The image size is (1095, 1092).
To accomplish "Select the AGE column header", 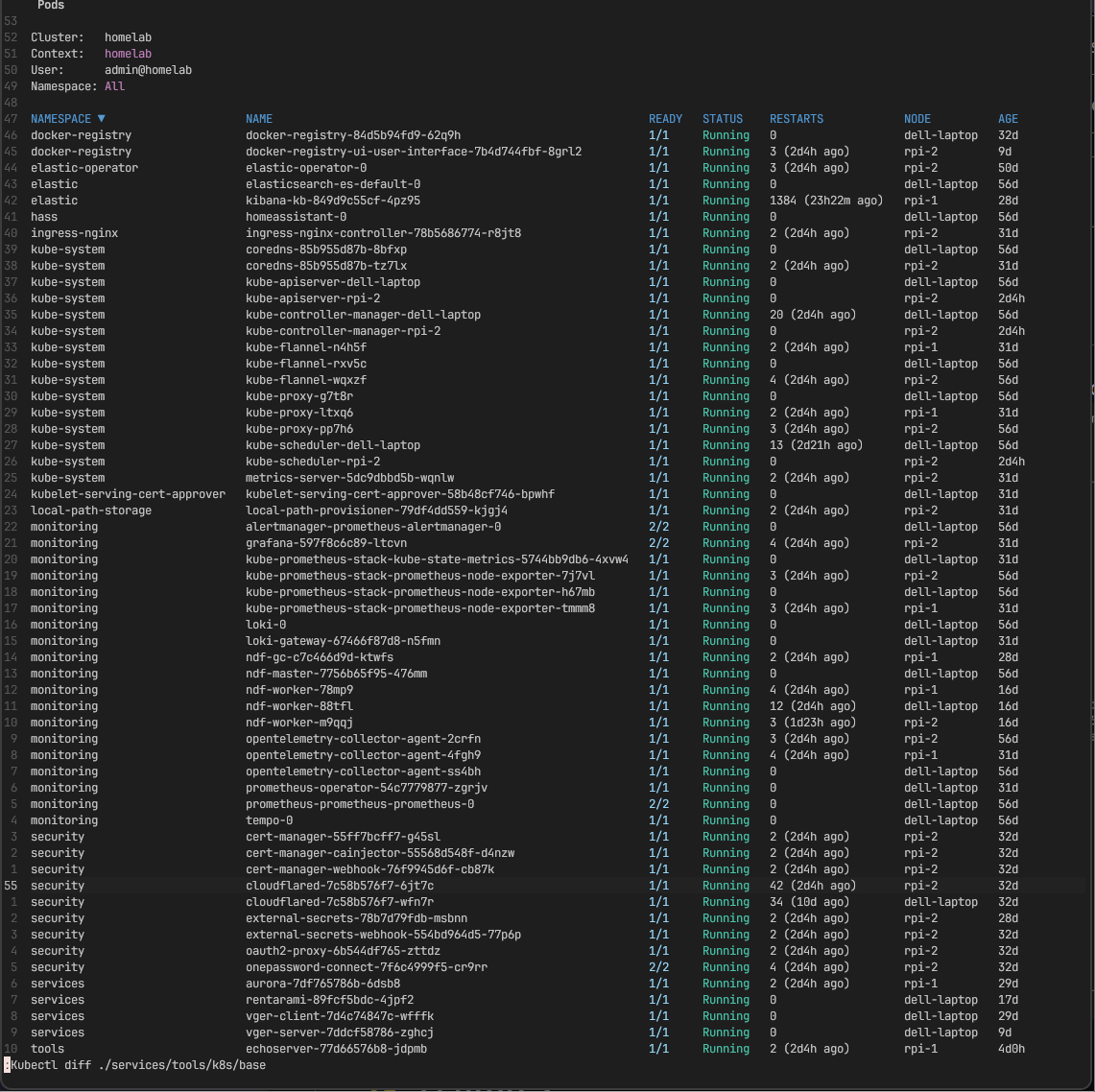I will click(1008, 119).
